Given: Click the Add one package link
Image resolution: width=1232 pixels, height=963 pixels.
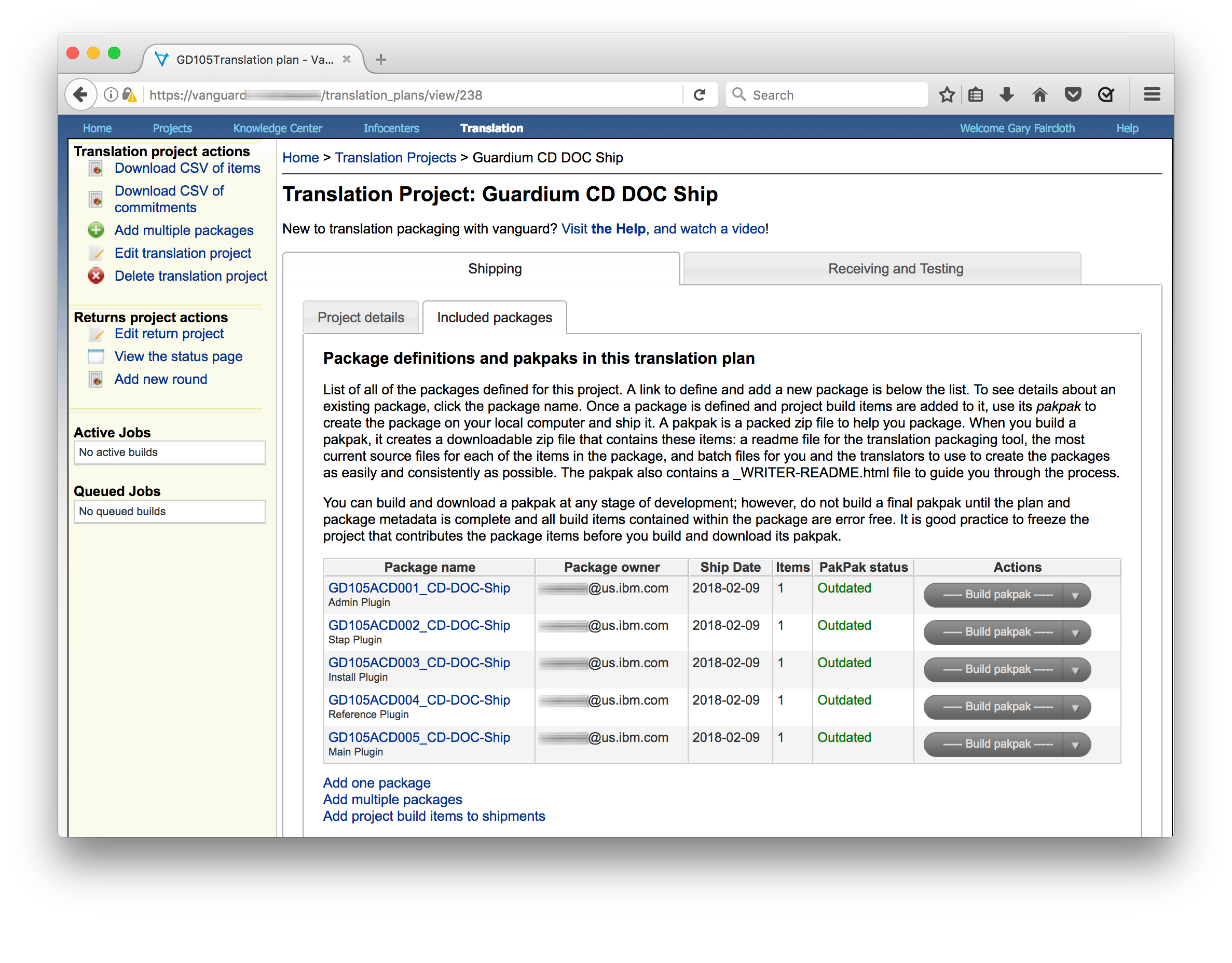Looking at the screenshot, I should coord(377,782).
